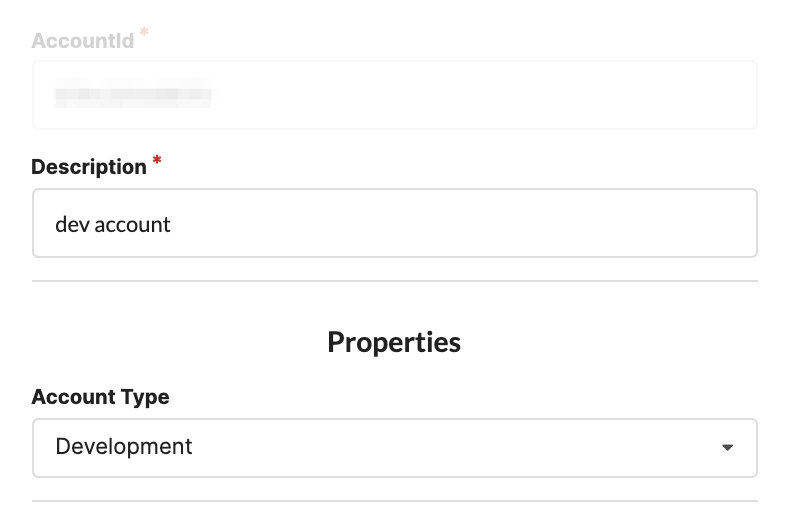Click the Description field label

coord(89,167)
